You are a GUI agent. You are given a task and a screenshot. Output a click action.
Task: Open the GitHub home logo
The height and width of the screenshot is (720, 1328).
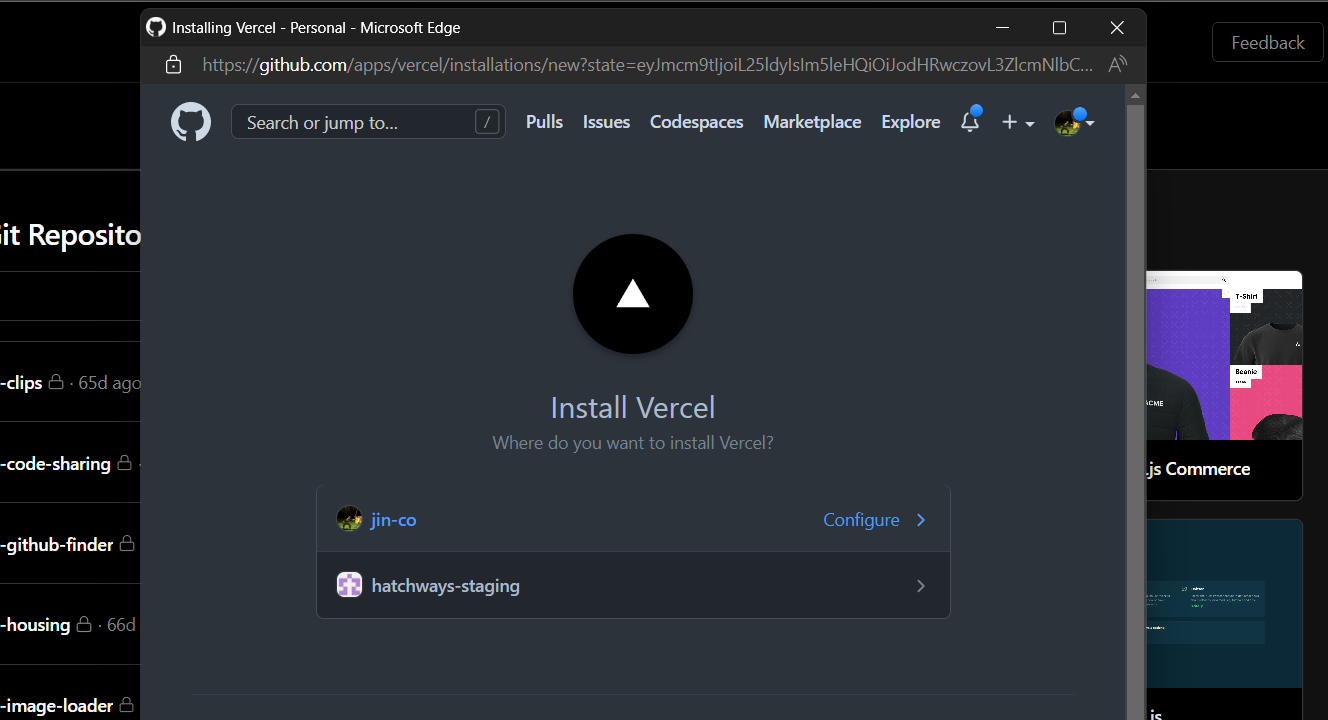191,122
